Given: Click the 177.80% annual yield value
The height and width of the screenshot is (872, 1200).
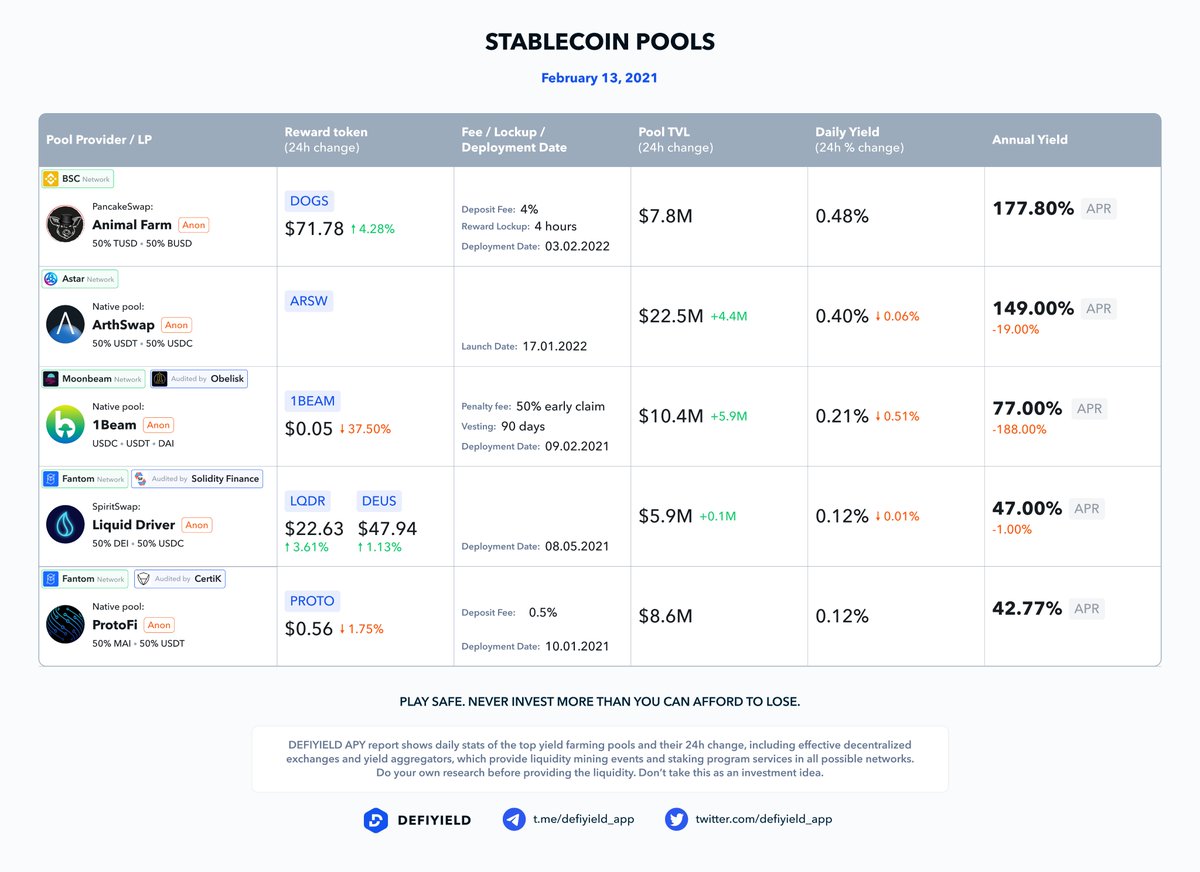Looking at the screenshot, I should tap(1033, 208).
